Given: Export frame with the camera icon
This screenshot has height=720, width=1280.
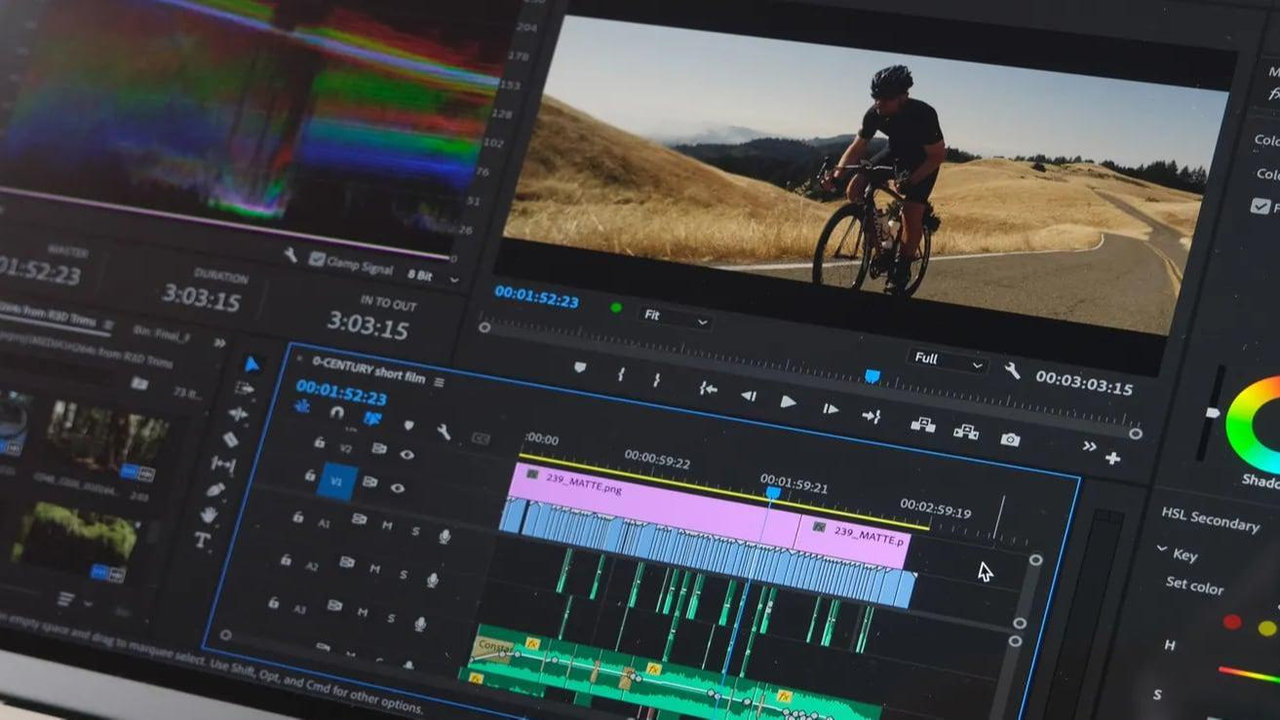Looking at the screenshot, I should pyautogui.click(x=1010, y=439).
